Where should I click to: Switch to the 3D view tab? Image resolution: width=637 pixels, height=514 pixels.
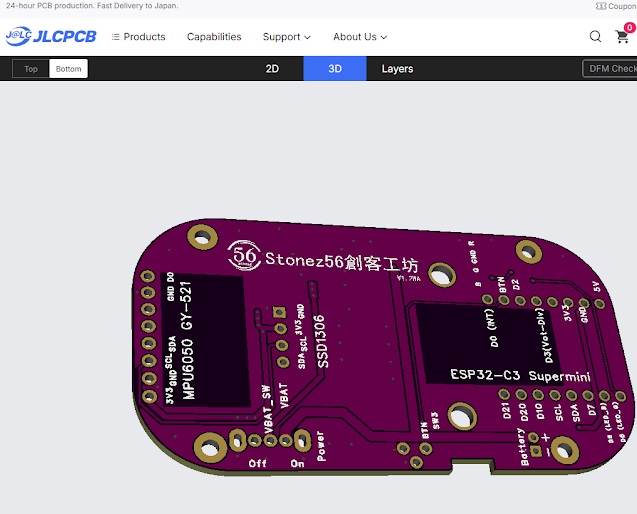click(x=335, y=69)
